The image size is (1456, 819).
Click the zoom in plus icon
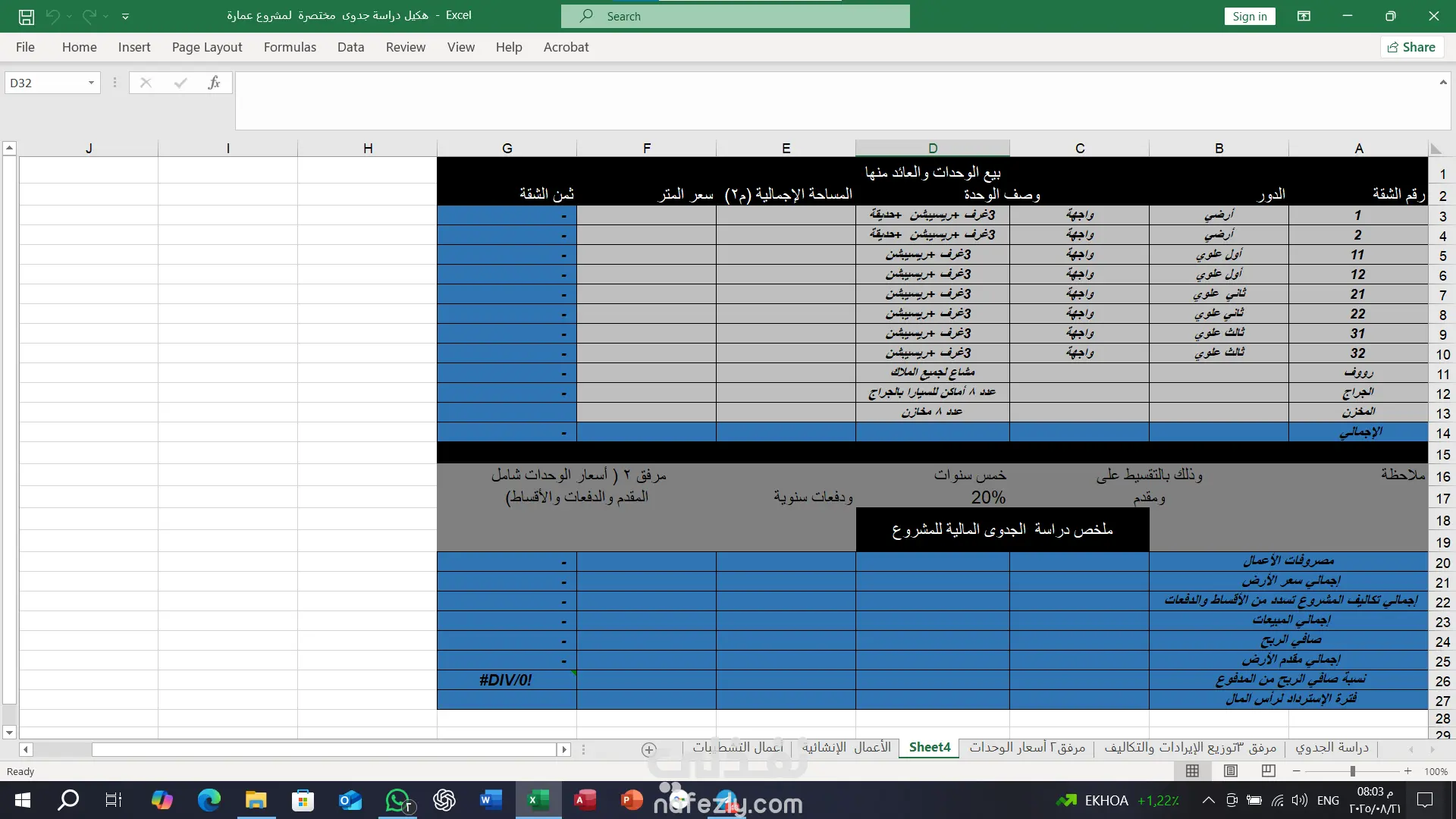(1407, 770)
